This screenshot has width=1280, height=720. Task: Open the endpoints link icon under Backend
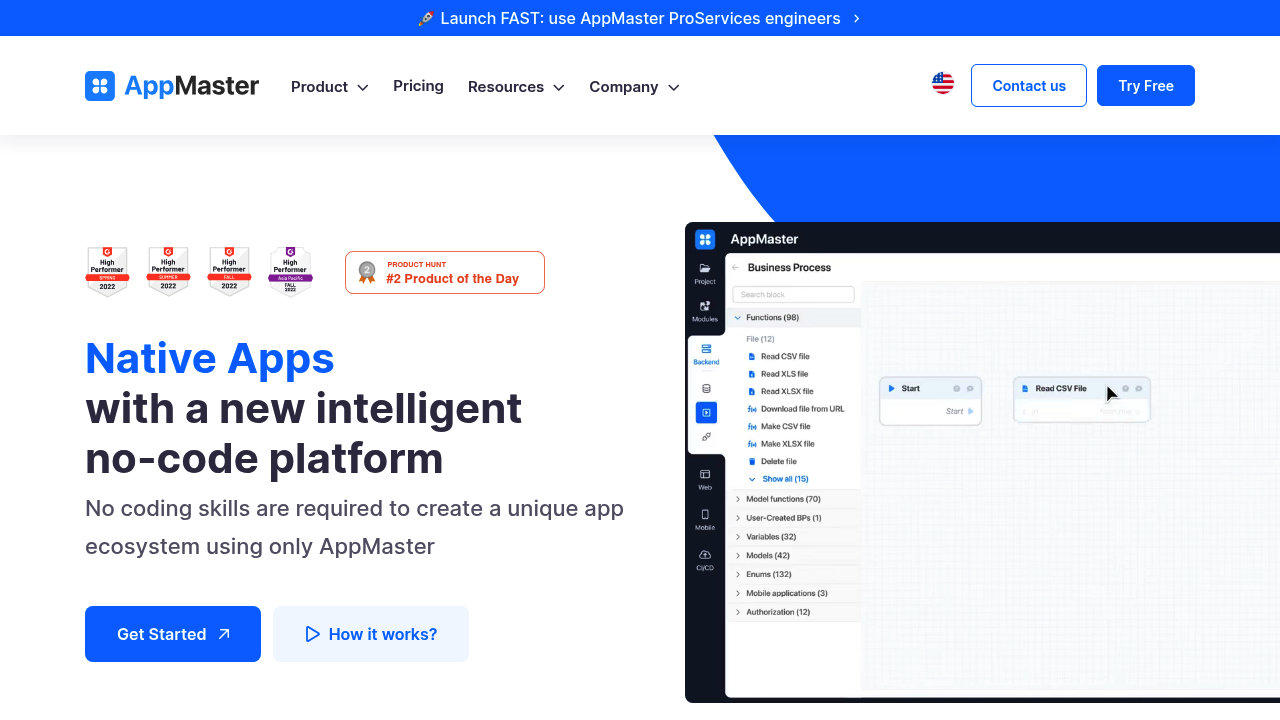[706, 437]
